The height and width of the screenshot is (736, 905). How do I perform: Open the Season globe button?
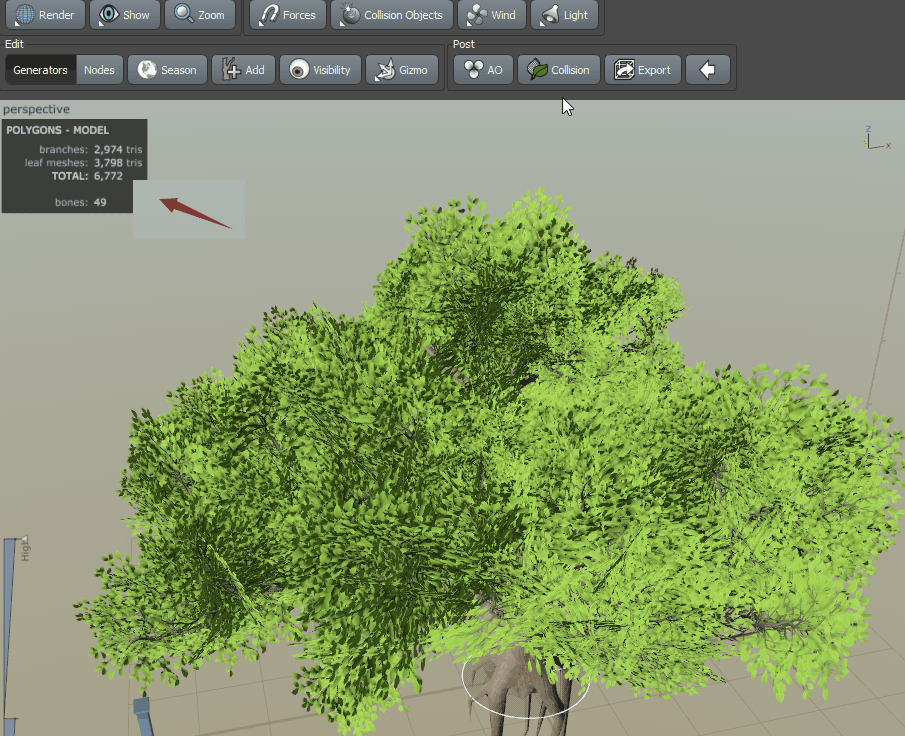pos(167,70)
